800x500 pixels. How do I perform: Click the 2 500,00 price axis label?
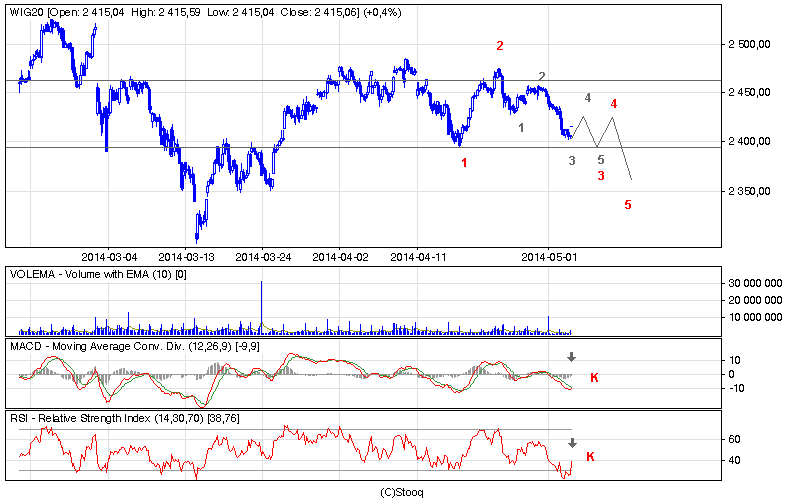tap(749, 44)
